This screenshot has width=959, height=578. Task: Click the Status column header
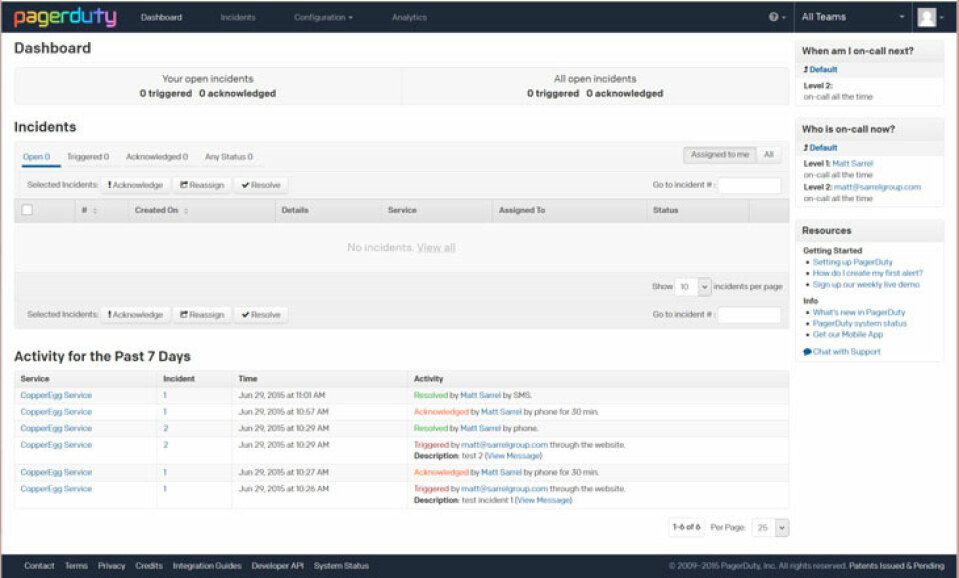[x=665, y=210]
